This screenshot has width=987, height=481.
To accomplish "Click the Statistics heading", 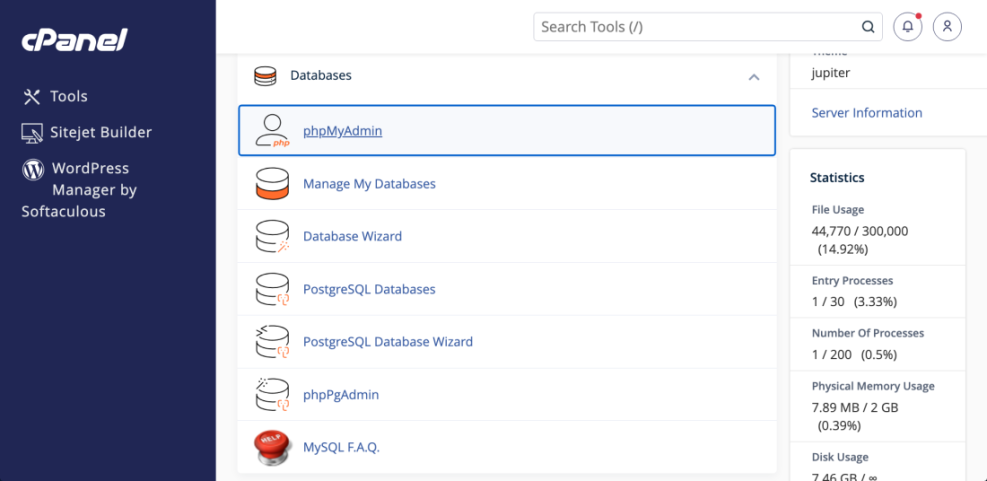I will pyautogui.click(x=837, y=178).
